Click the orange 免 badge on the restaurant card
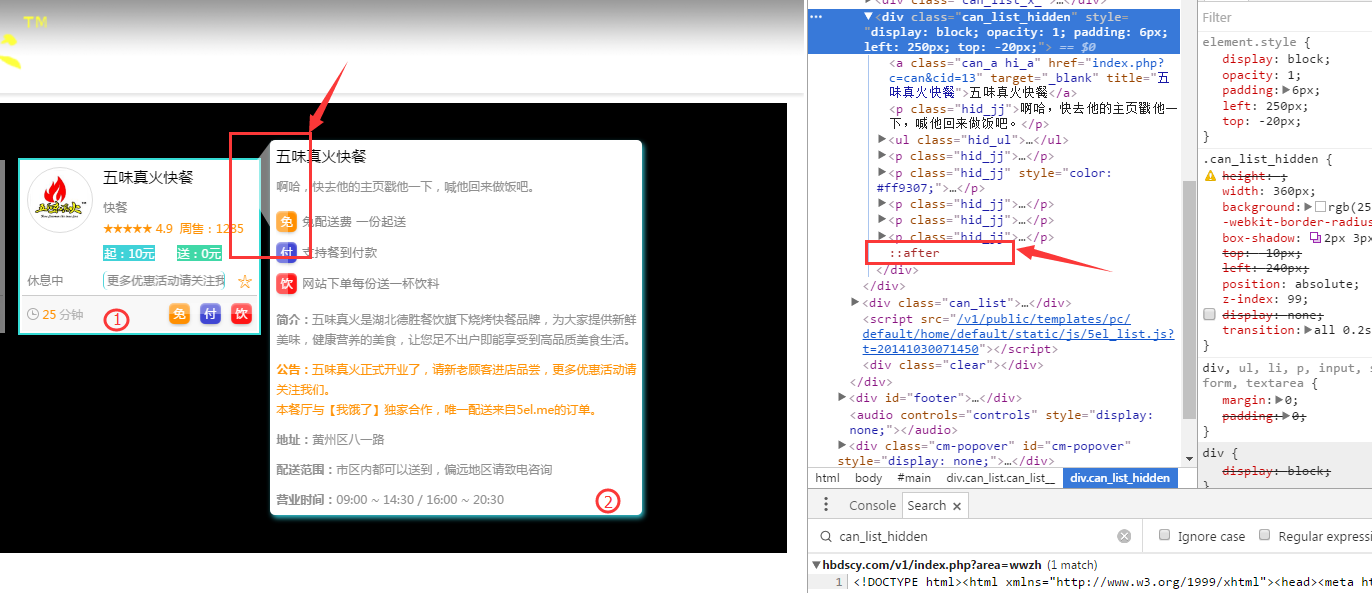This screenshot has height=593, width=1372. click(x=179, y=314)
